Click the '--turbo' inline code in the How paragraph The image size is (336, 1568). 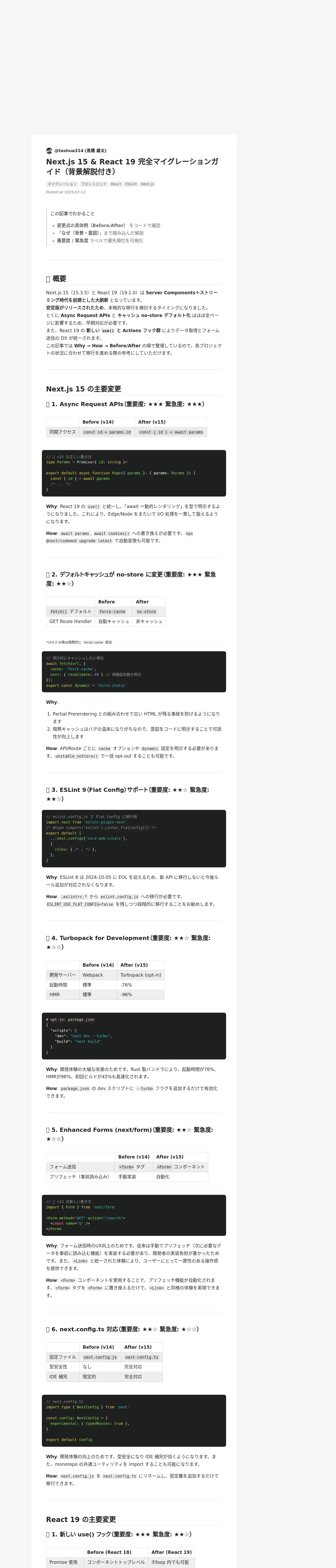pos(144,1088)
